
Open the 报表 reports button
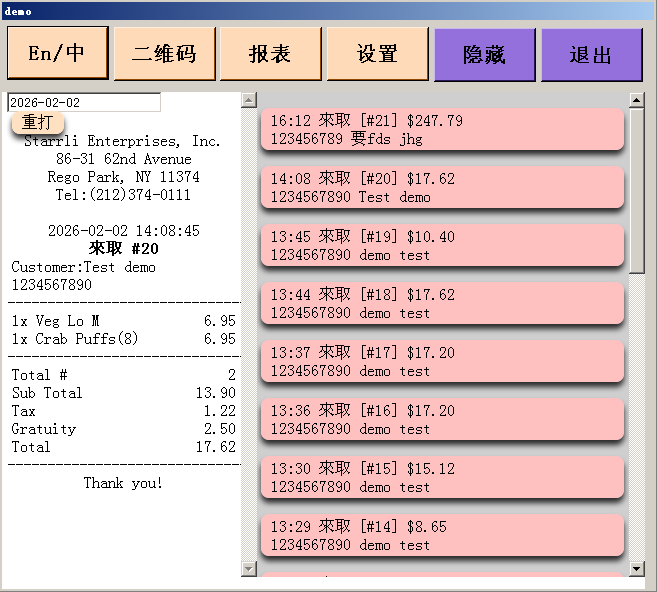270,54
